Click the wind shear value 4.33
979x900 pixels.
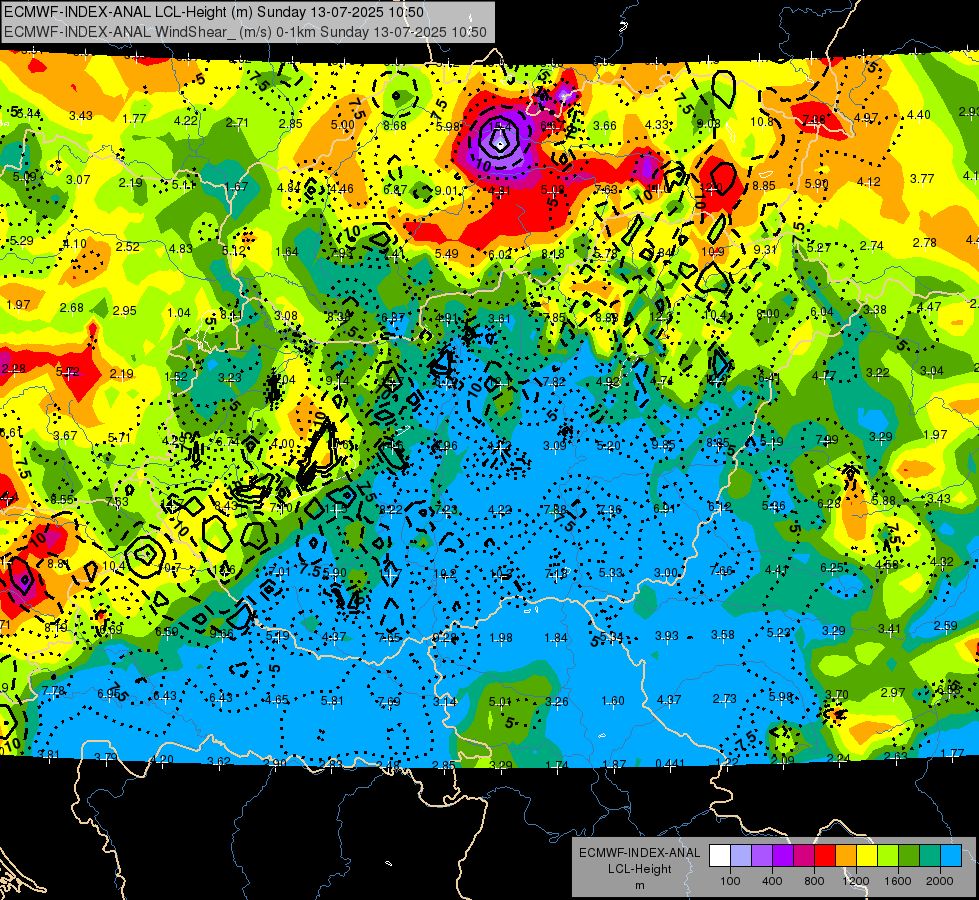[x=657, y=124]
